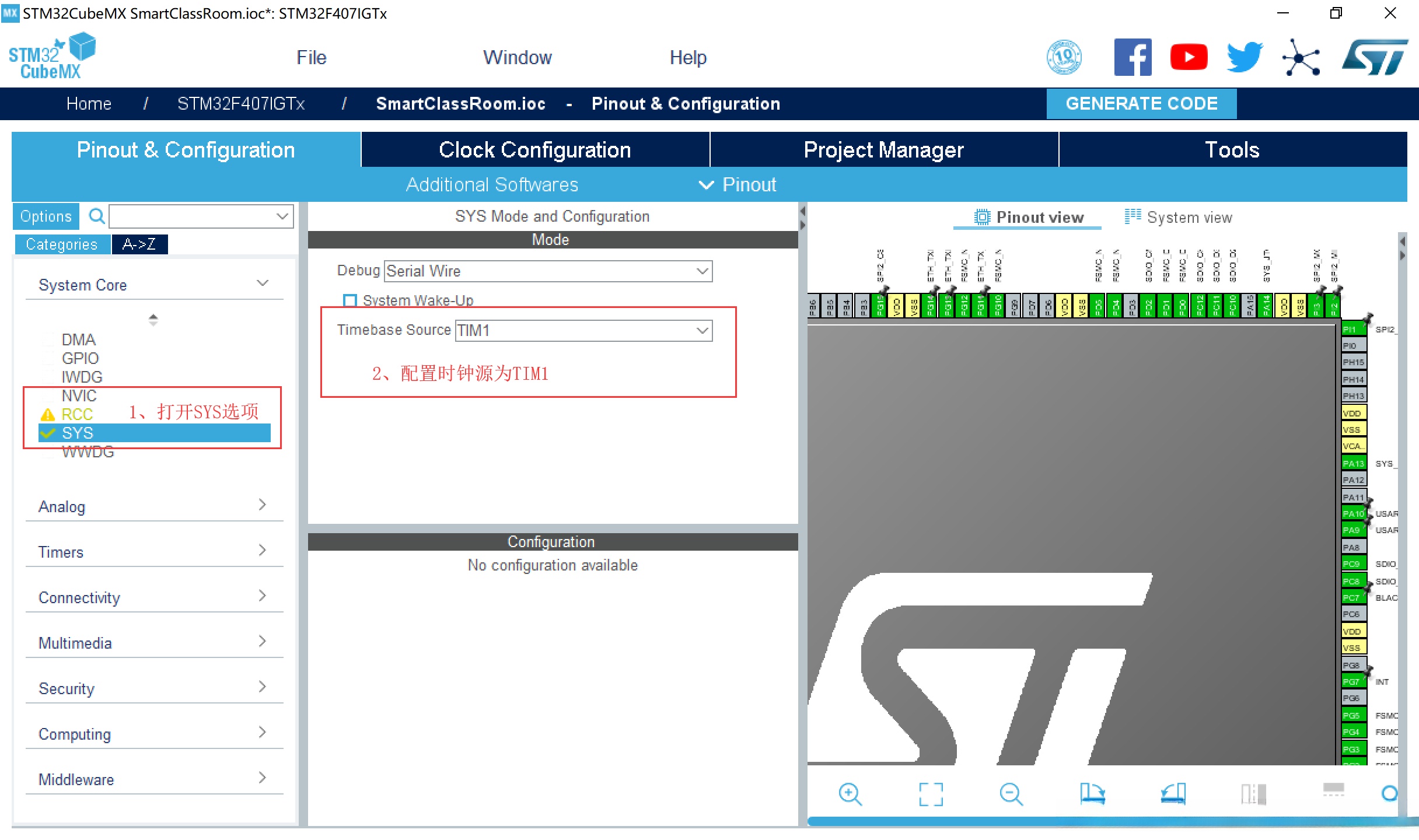The image size is (1419, 840).
Task: Click the zoom out magnifier icon
Action: [x=1011, y=793]
